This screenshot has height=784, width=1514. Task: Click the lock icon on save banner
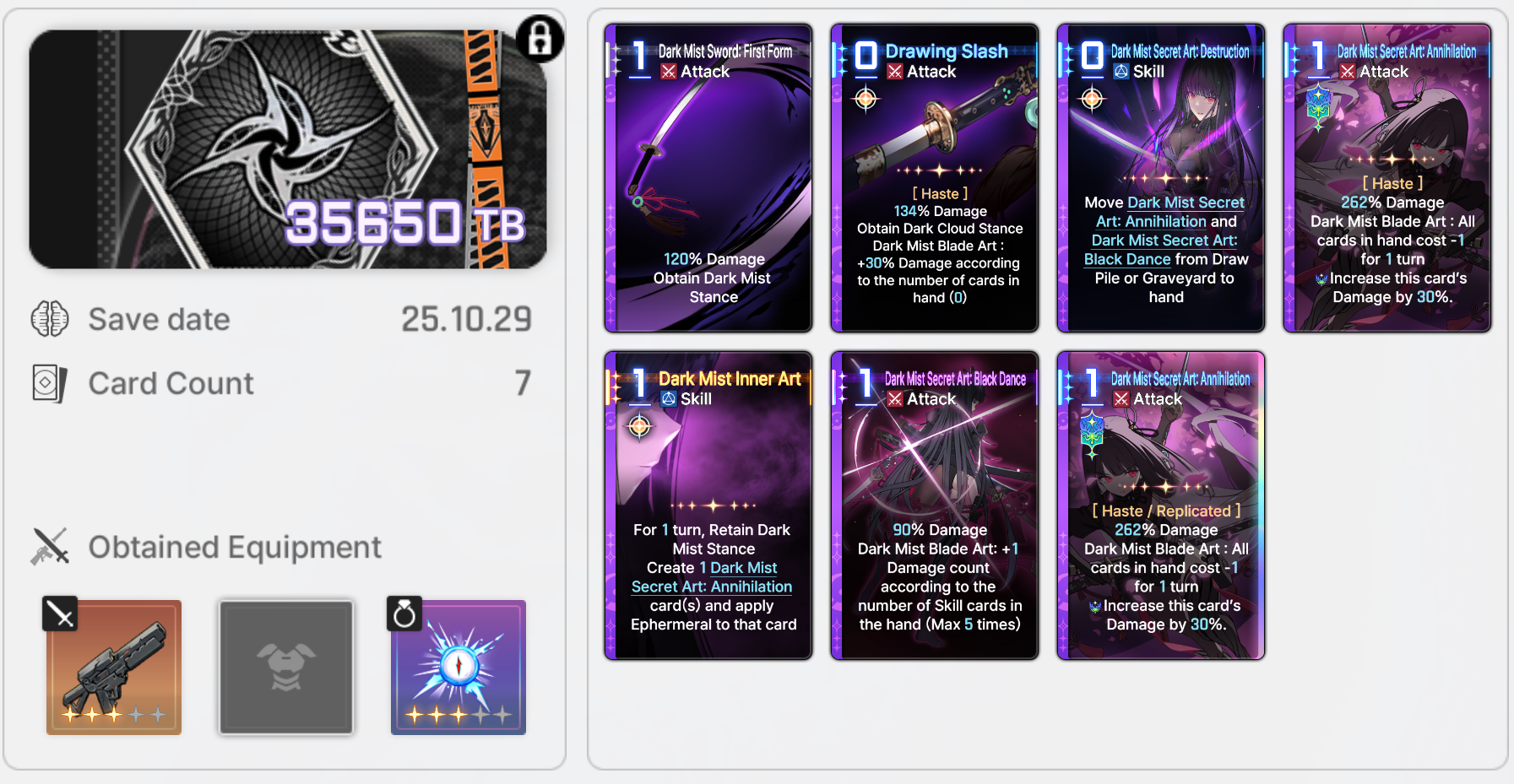click(540, 39)
